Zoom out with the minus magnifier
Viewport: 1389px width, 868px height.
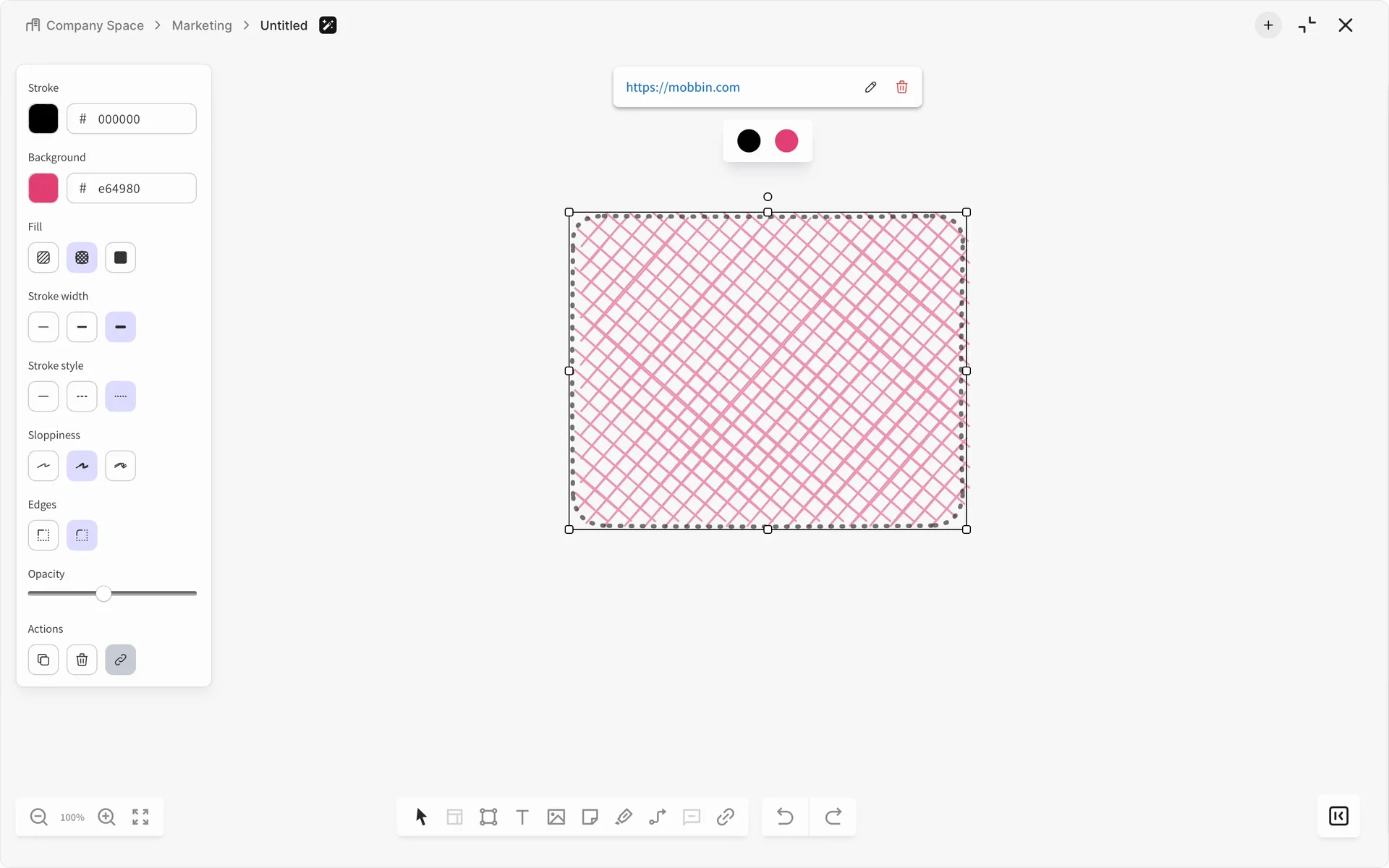39,817
